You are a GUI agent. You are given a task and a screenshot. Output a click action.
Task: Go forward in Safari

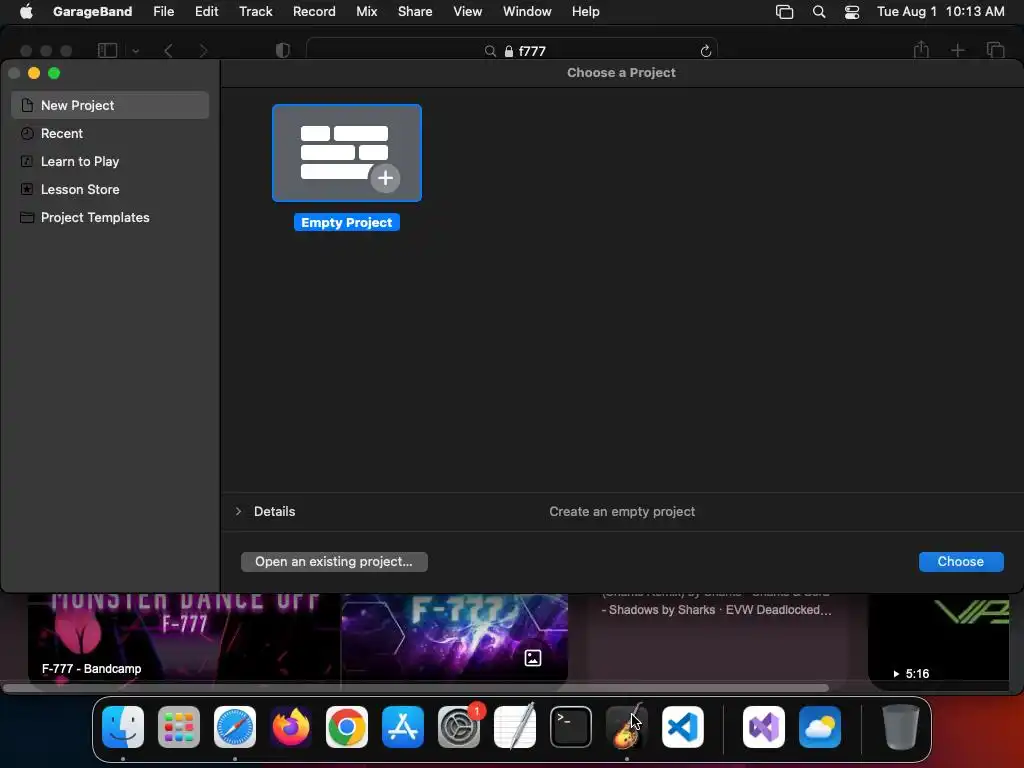tap(203, 51)
